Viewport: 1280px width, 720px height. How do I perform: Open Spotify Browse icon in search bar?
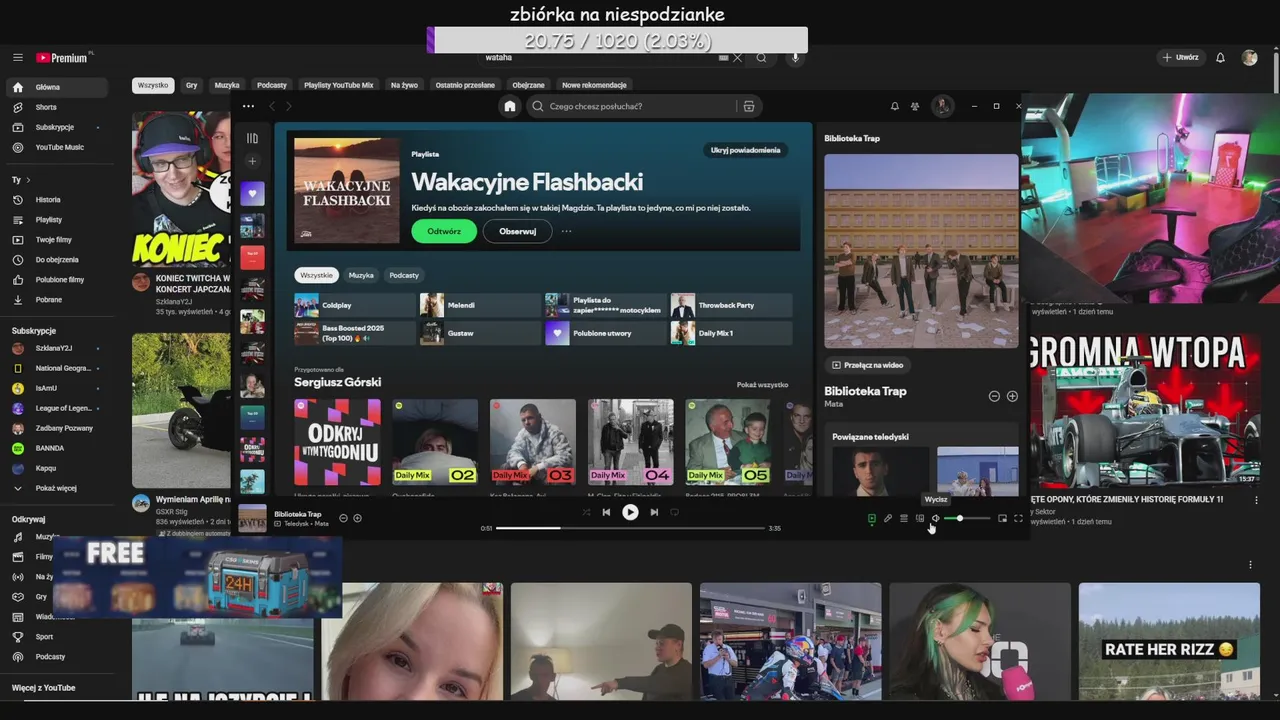[748, 106]
